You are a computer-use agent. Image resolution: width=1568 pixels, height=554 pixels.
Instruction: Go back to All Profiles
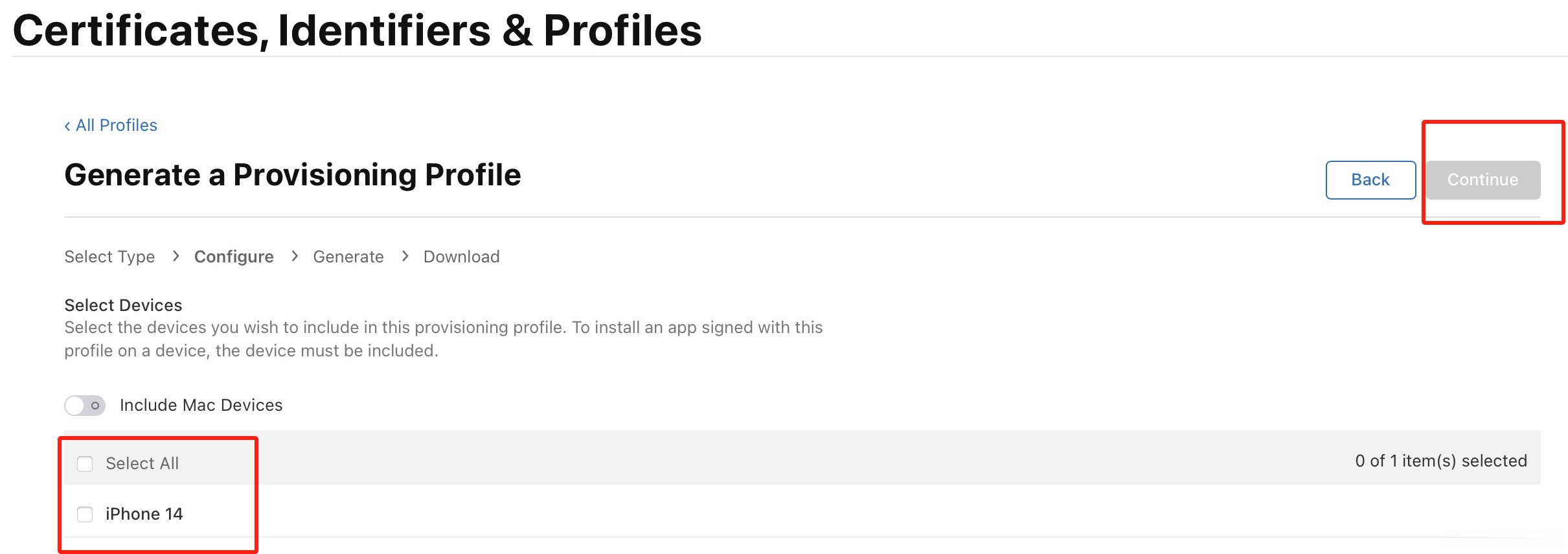coord(111,125)
